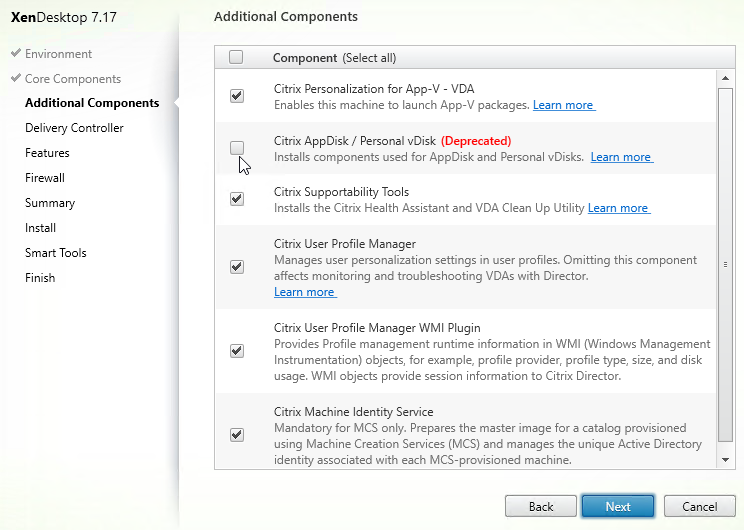Click the Environment completed checkmark icon
The height and width of the screenshot is (530, 744).
click(16, 53)
